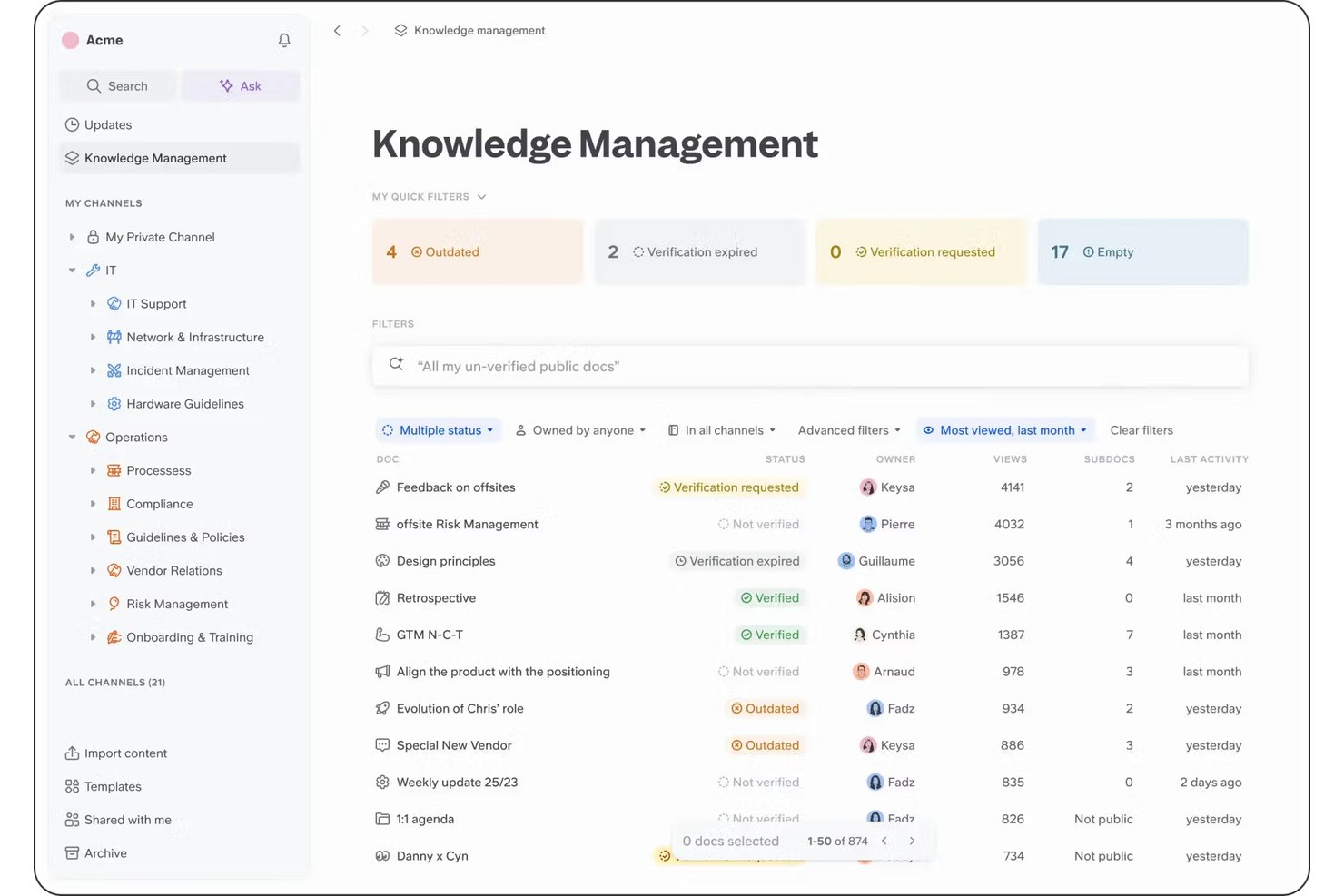Expand the Vendor Relations subtree
This screenshot has width=1344, height=896.
(x=93, y=571)
